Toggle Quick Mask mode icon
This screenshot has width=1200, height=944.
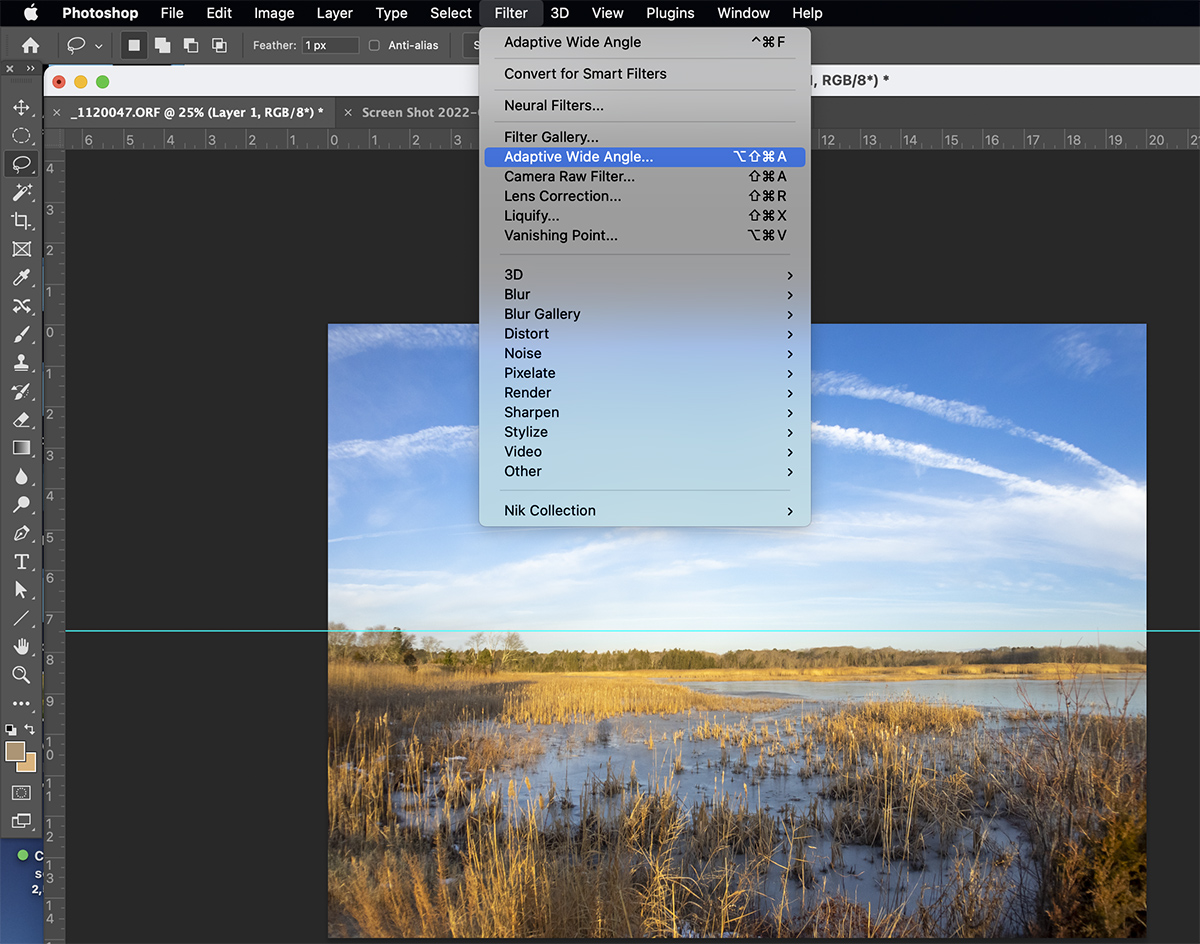point(21,792)
